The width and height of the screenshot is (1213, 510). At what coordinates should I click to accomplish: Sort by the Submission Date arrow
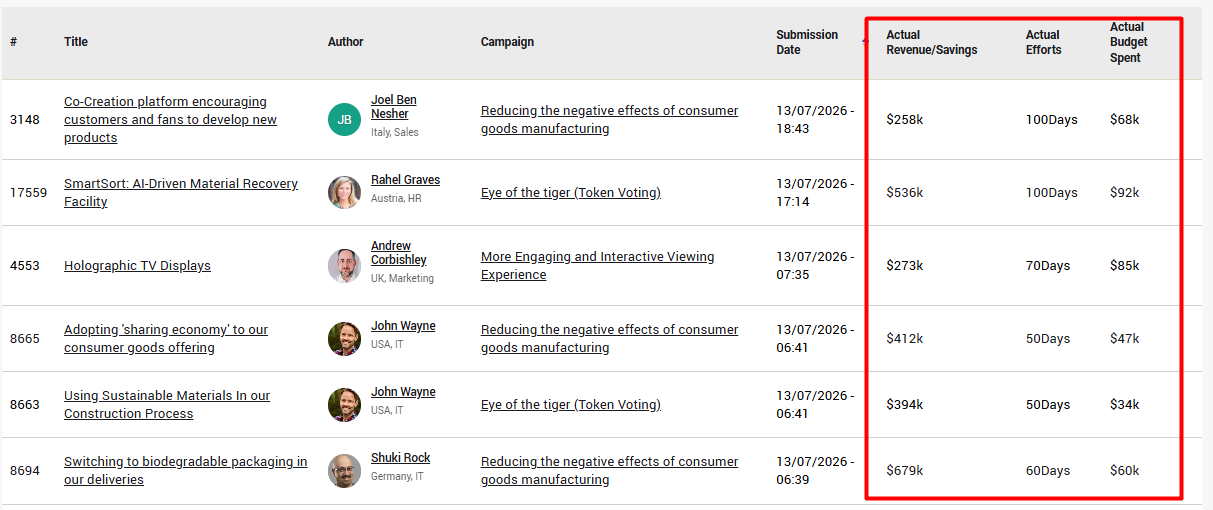(865, 42)
